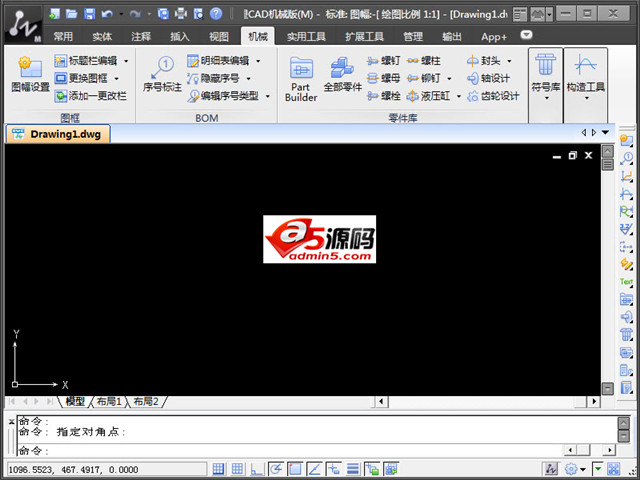Insert a 螺母 nut part
The width and height of the screenshot is (640, 480).
click(x=383, y=78)
